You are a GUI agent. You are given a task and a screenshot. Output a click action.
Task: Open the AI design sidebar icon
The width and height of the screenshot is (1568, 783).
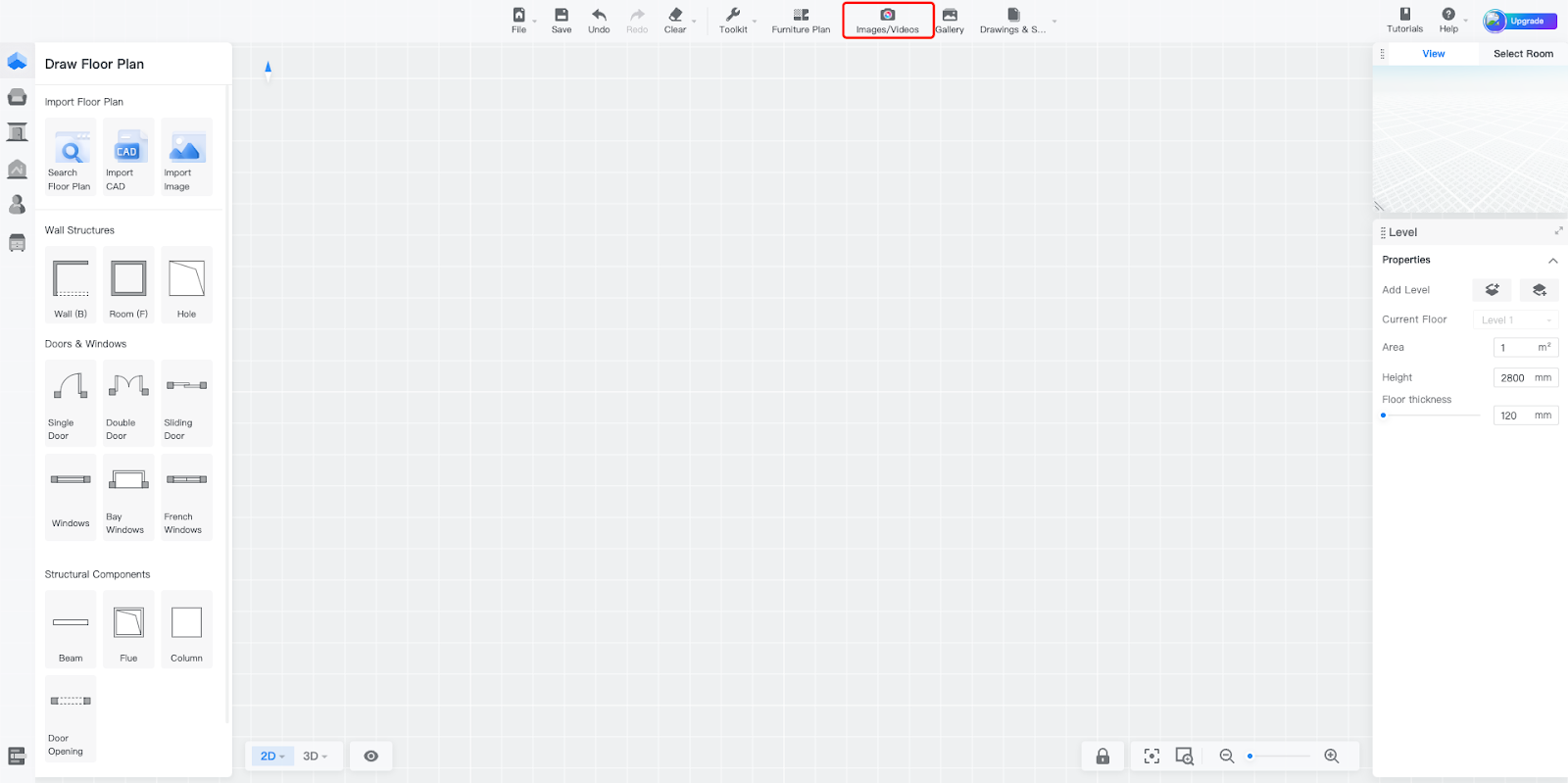point(17,169)
